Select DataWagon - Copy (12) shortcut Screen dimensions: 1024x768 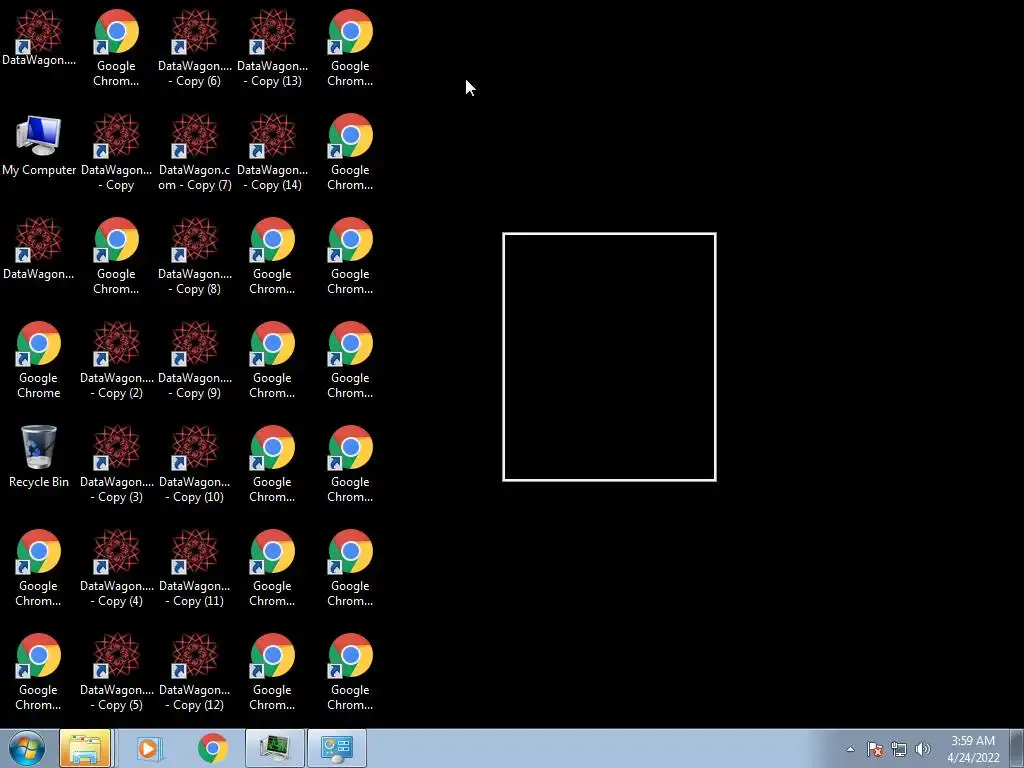(x=195, y=671)
